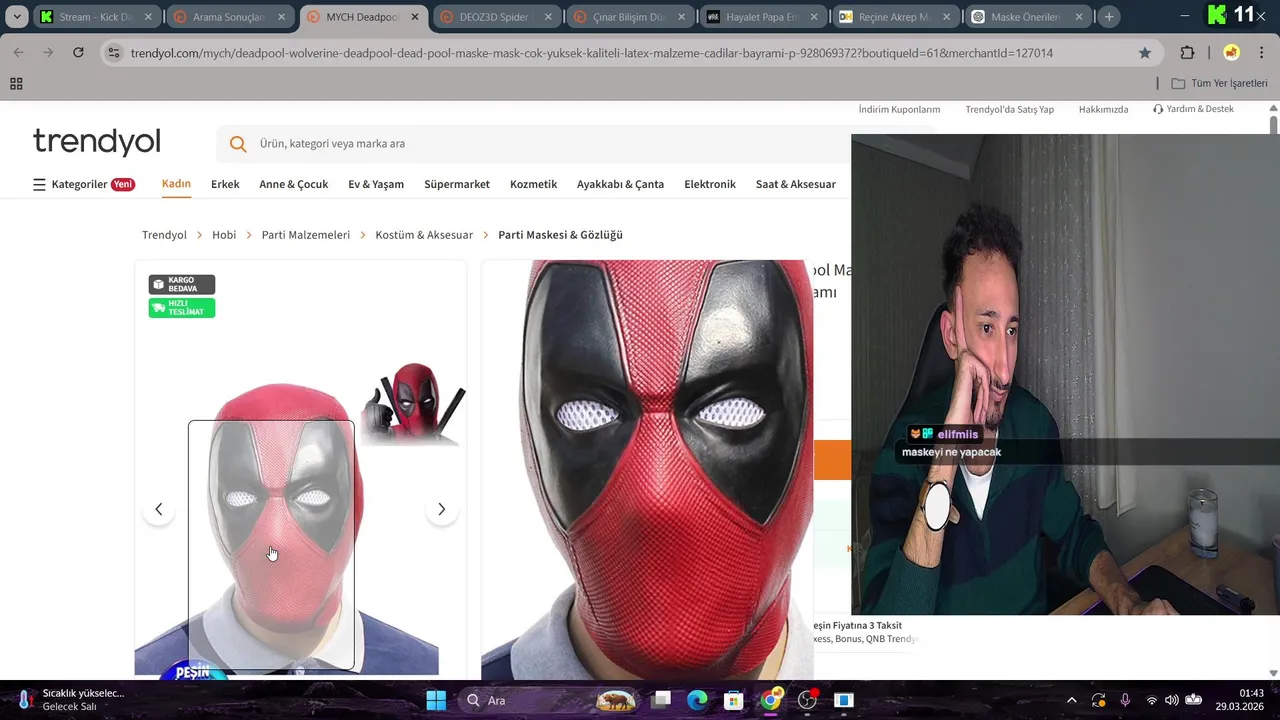Open the Wi-Fi network icon
1280x720 pixels.
click(x=1151, y=700)
